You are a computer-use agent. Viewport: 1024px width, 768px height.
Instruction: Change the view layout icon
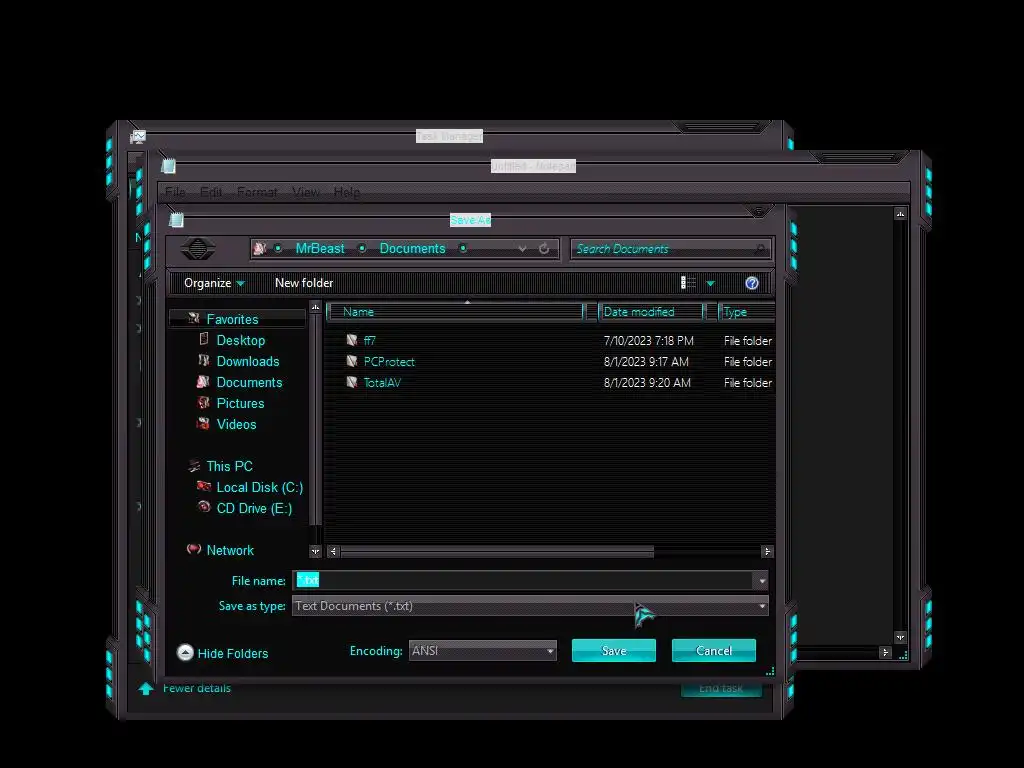coord(688,283)
